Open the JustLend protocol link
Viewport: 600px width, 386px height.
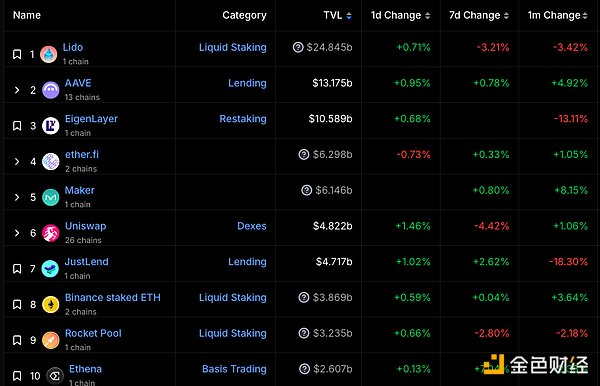(86, 262)
